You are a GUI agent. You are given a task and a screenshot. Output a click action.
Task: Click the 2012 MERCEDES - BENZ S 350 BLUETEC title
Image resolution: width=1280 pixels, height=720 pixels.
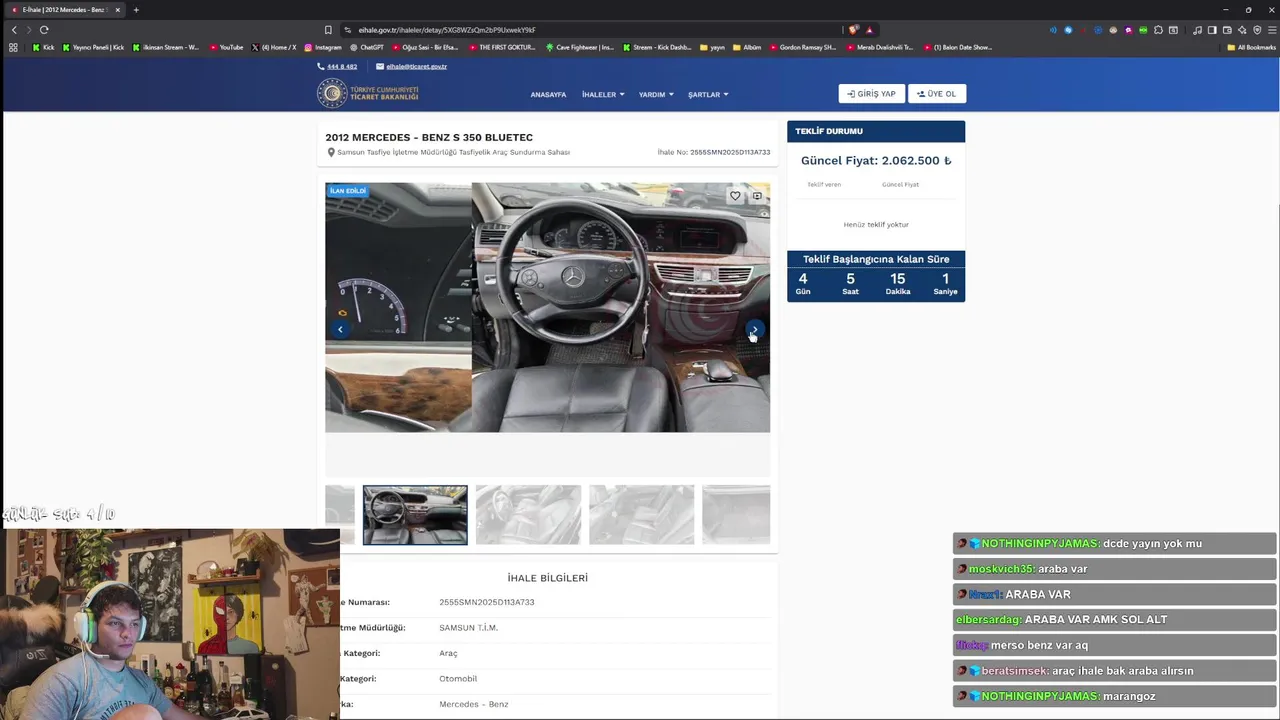coord(429,137)
